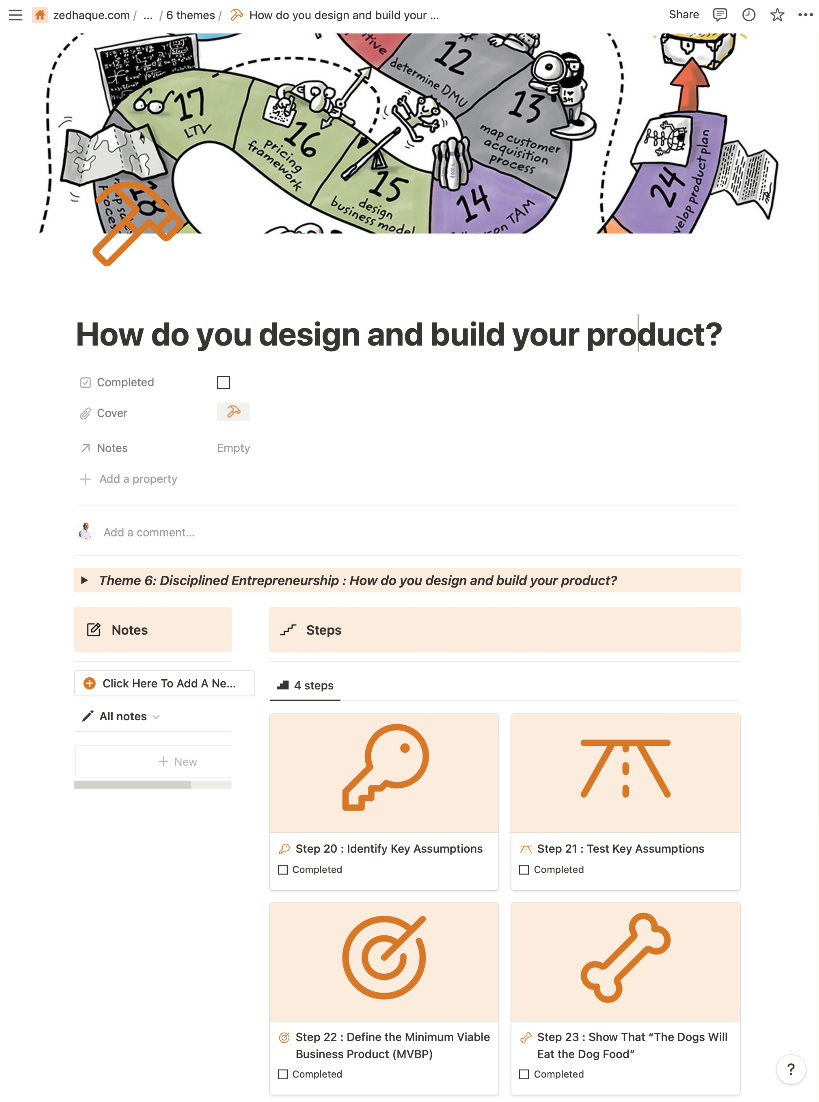Image resolution: width=819 pixels, height=1102 pixels.
Task: Favorite this page with star icon
Action: pyautogui.click(x=777, y=15)
